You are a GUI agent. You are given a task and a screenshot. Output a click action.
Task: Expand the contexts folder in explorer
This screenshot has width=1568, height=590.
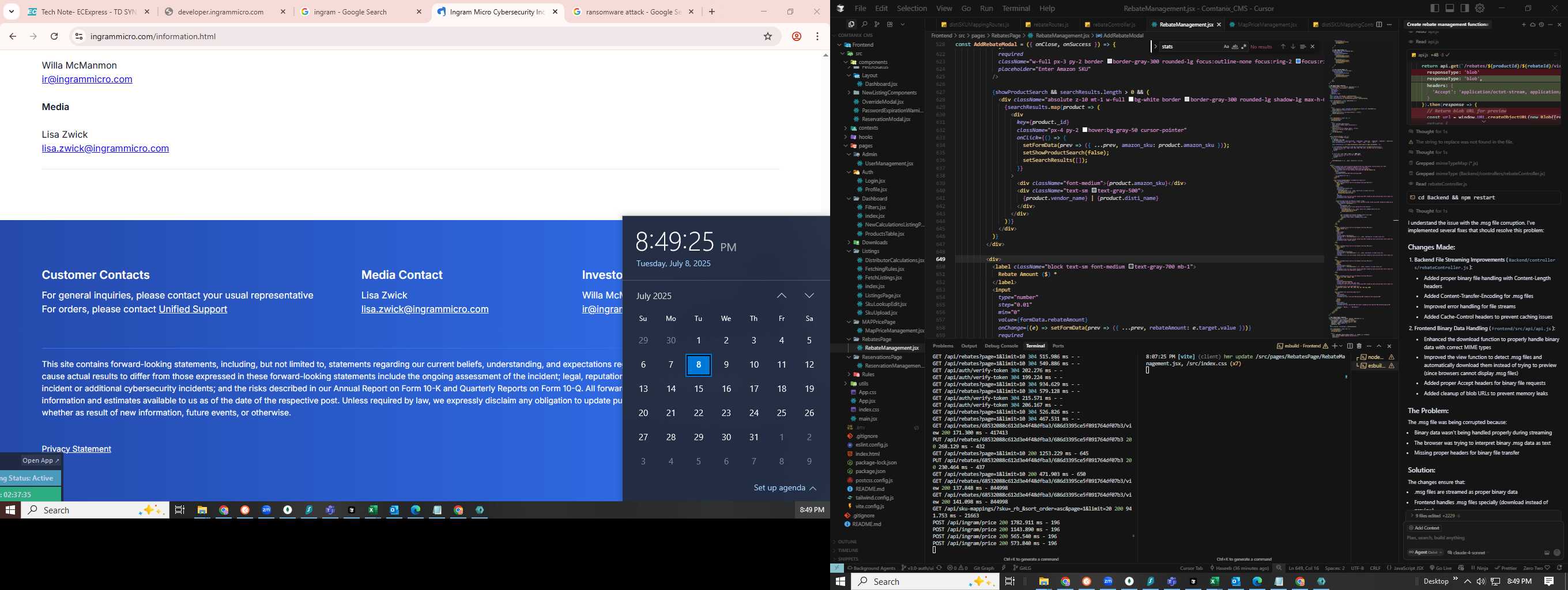tap(862, 128)
